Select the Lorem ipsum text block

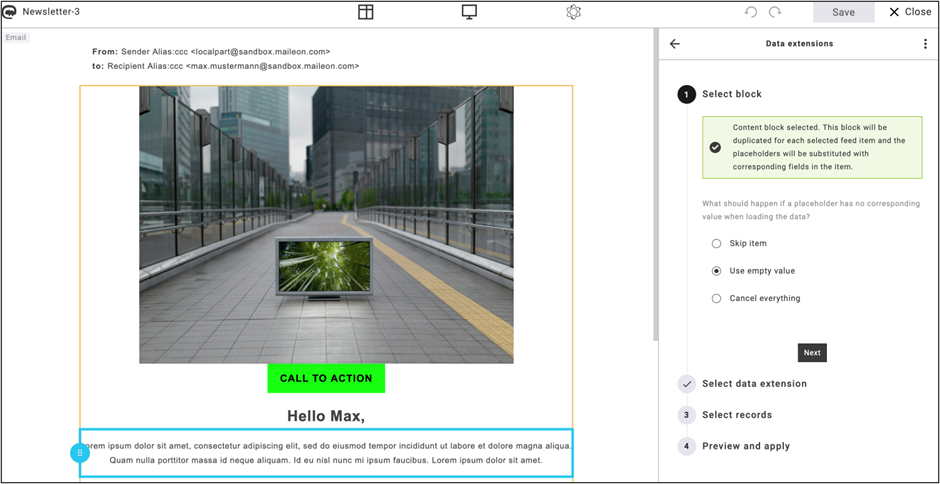pos(326,453)
